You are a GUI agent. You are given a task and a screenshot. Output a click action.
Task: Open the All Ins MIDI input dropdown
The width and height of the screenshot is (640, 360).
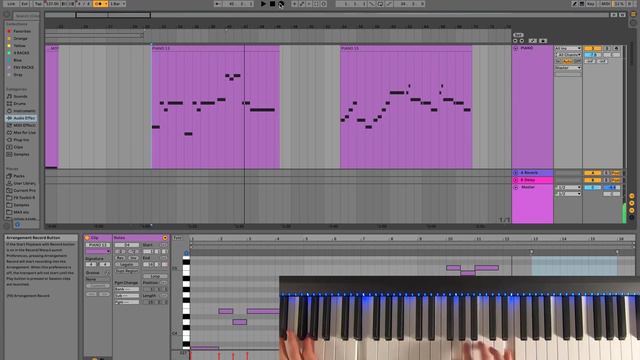click(x=568, y=48)
